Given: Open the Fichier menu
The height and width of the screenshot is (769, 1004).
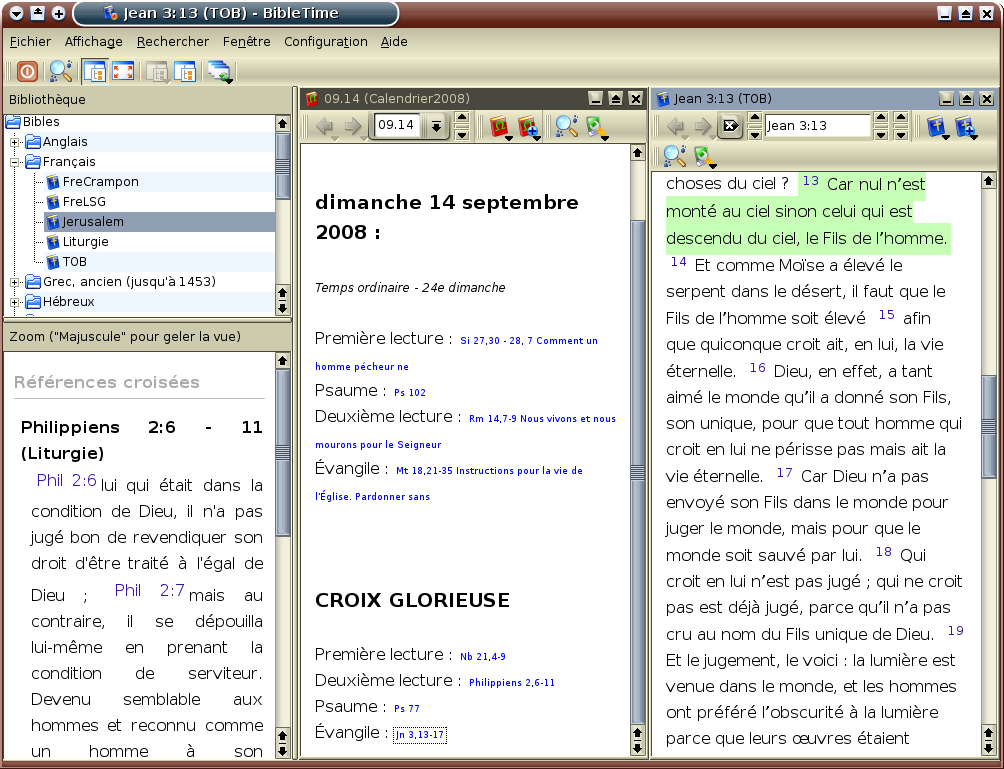Looking at the screenshot, I should click(x=30, y=42).
